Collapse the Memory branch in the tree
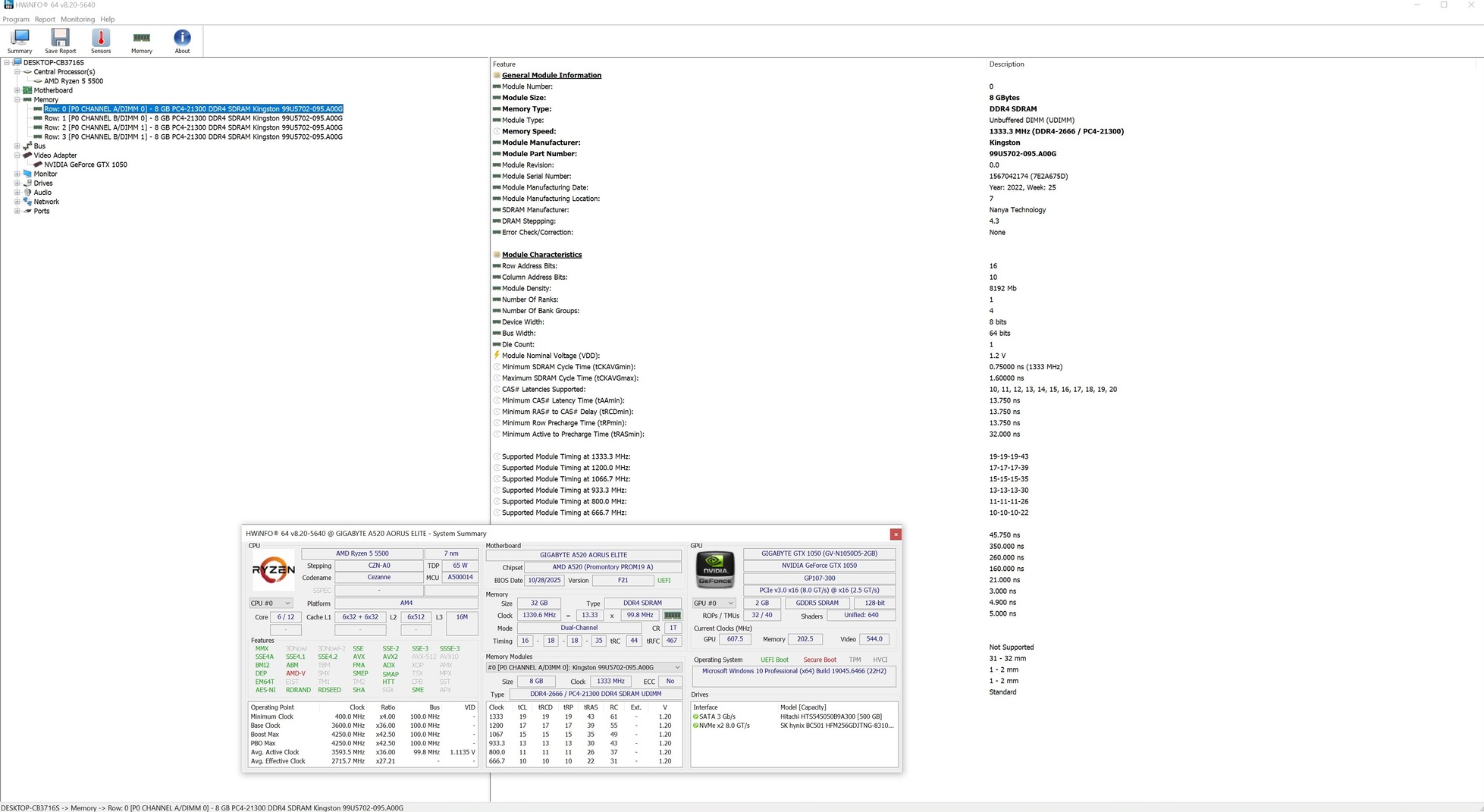Screen dimensions: 1484x812 coord(17,99)
